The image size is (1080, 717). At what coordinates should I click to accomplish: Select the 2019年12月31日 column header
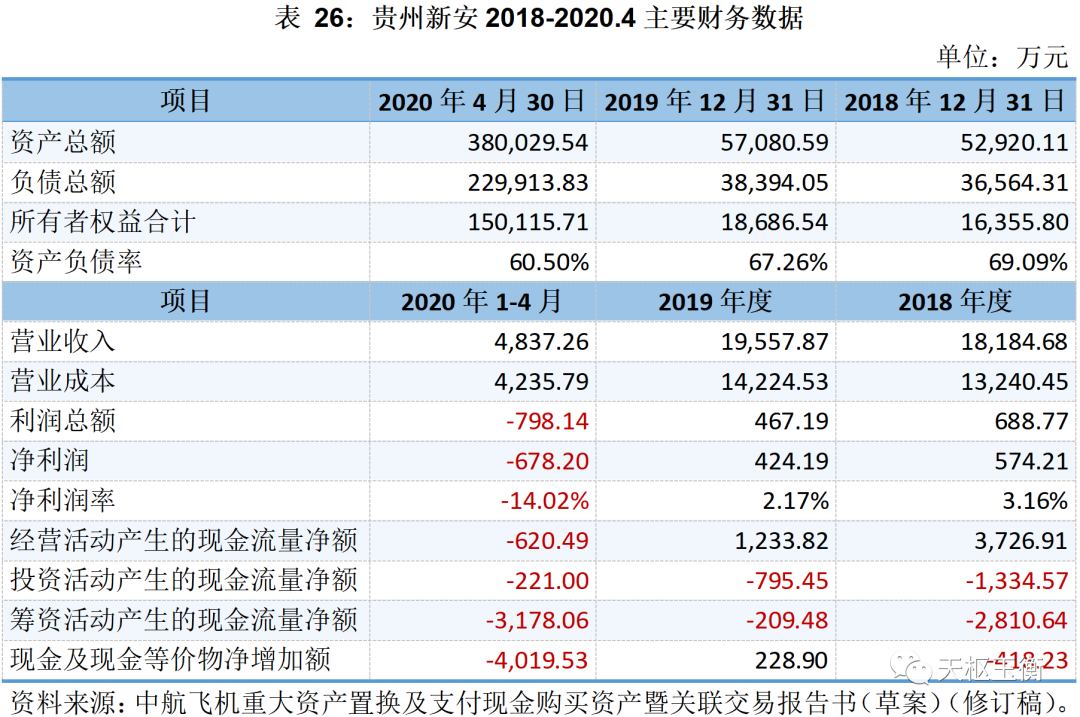715,101
